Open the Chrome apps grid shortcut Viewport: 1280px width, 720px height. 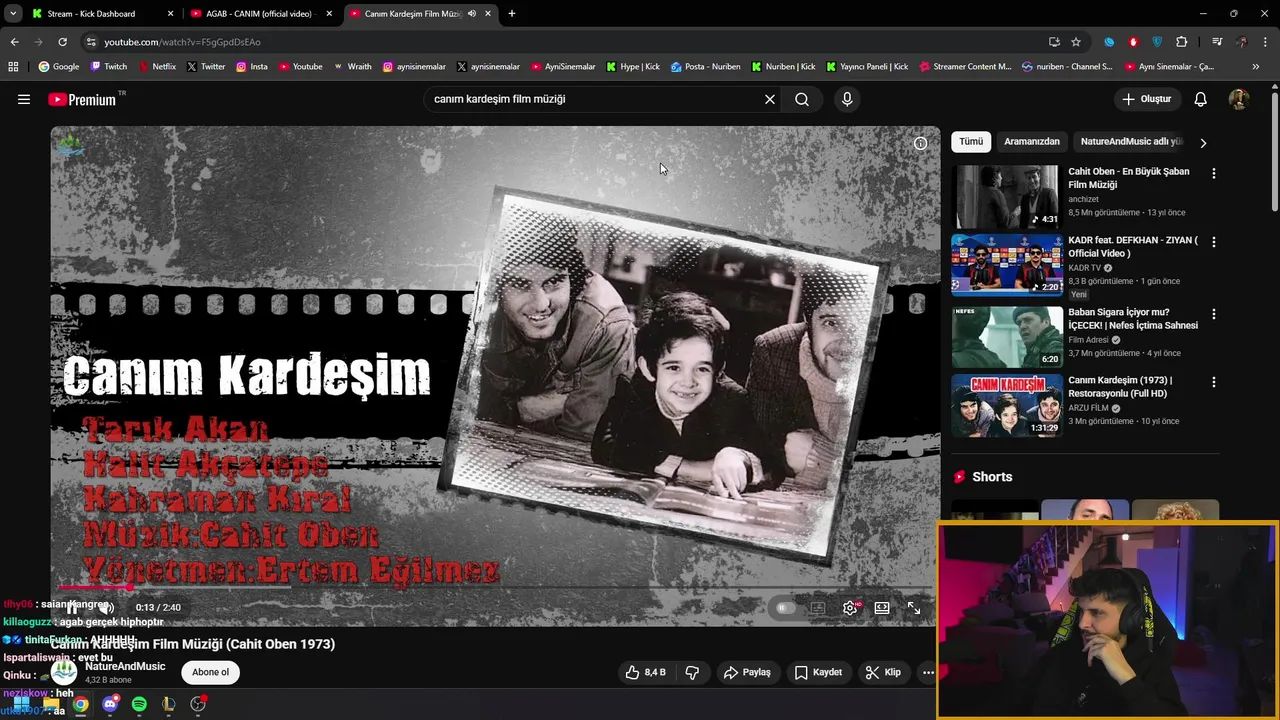click(x=13, y=67)
